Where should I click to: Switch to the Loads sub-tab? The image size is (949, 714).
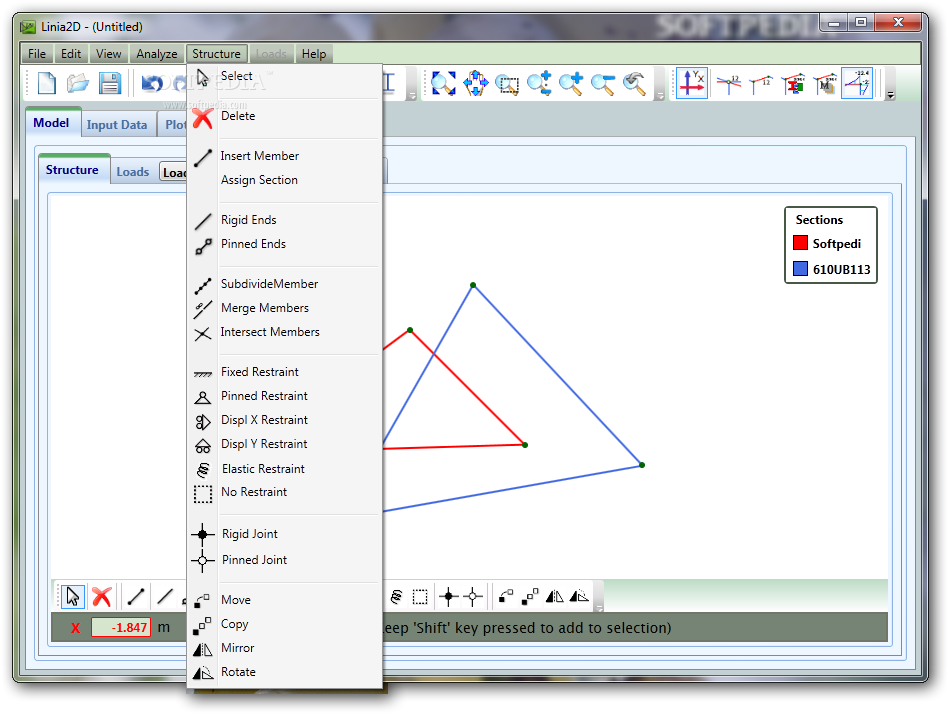tap(133, 172)
